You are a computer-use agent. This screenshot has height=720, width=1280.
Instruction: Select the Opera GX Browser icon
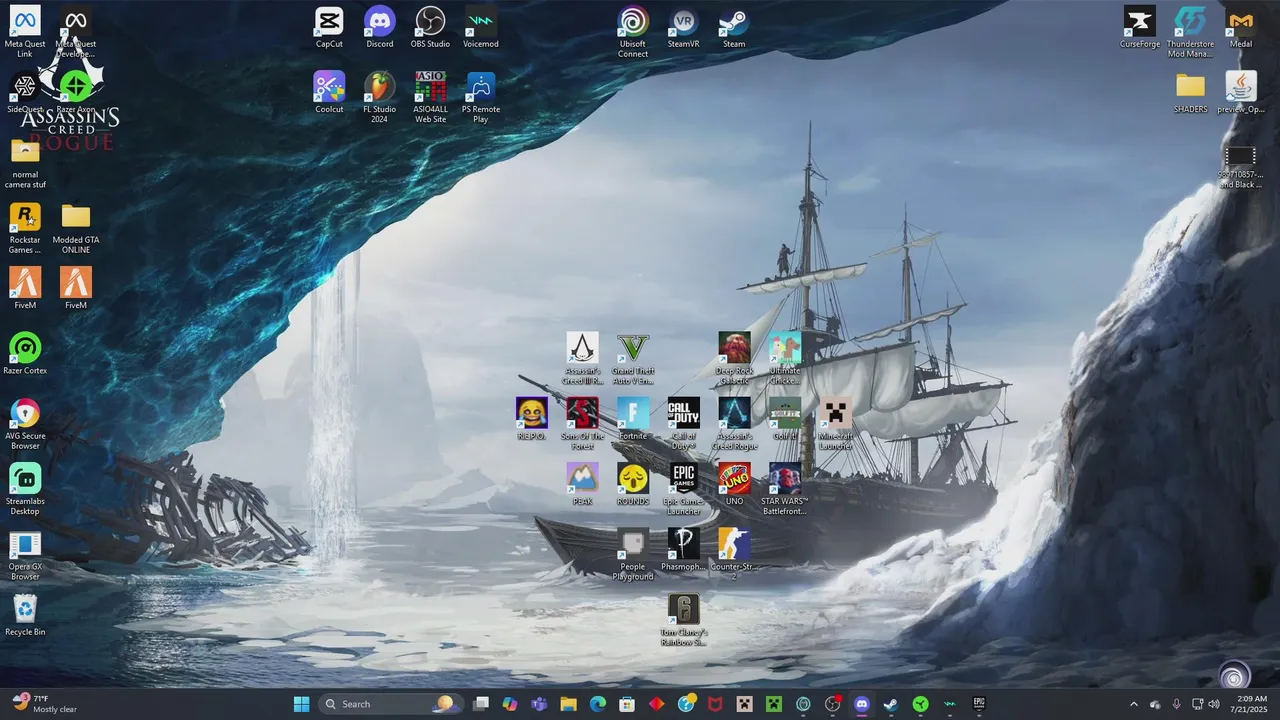pos(25,556)
